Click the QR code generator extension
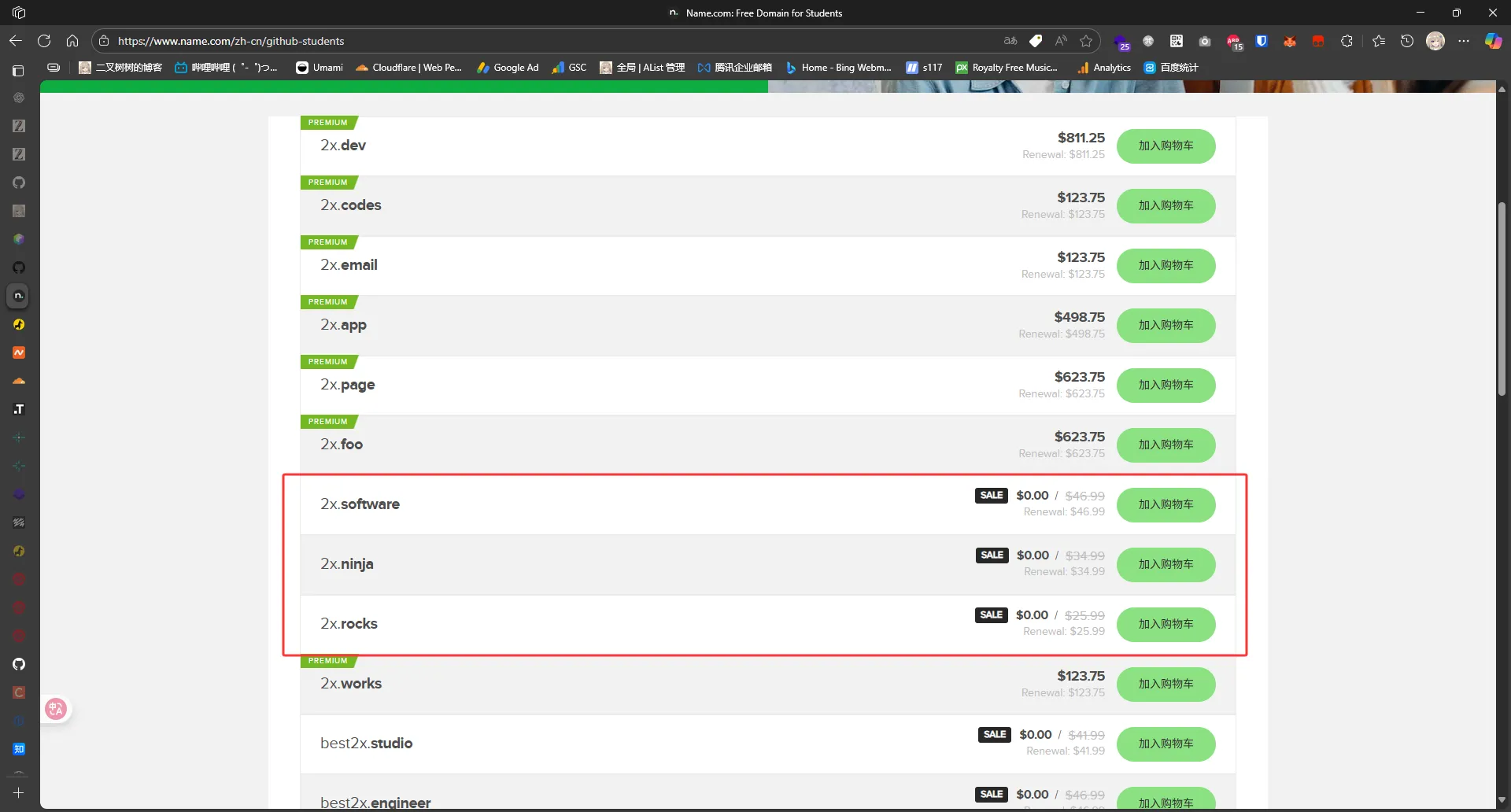 1177,41
